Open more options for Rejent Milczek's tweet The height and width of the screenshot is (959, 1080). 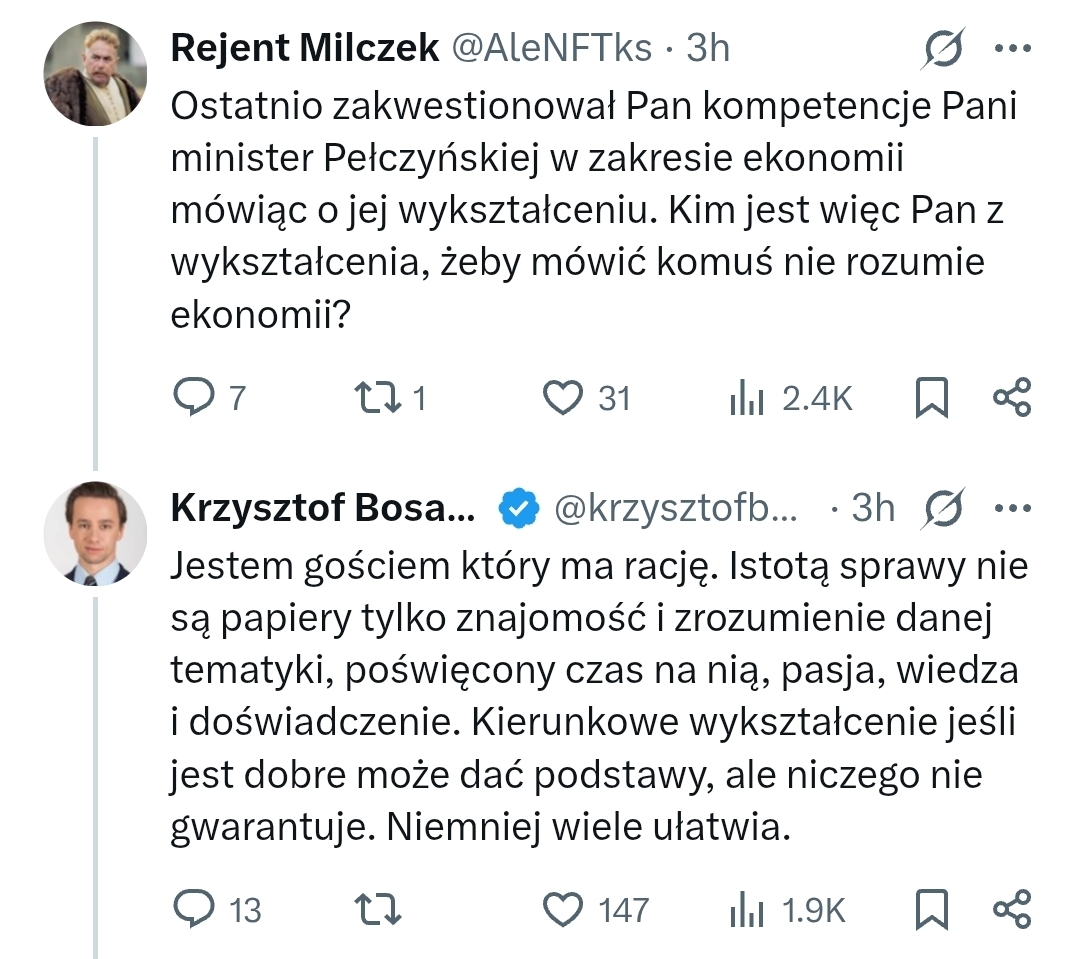pos(1010,48)
